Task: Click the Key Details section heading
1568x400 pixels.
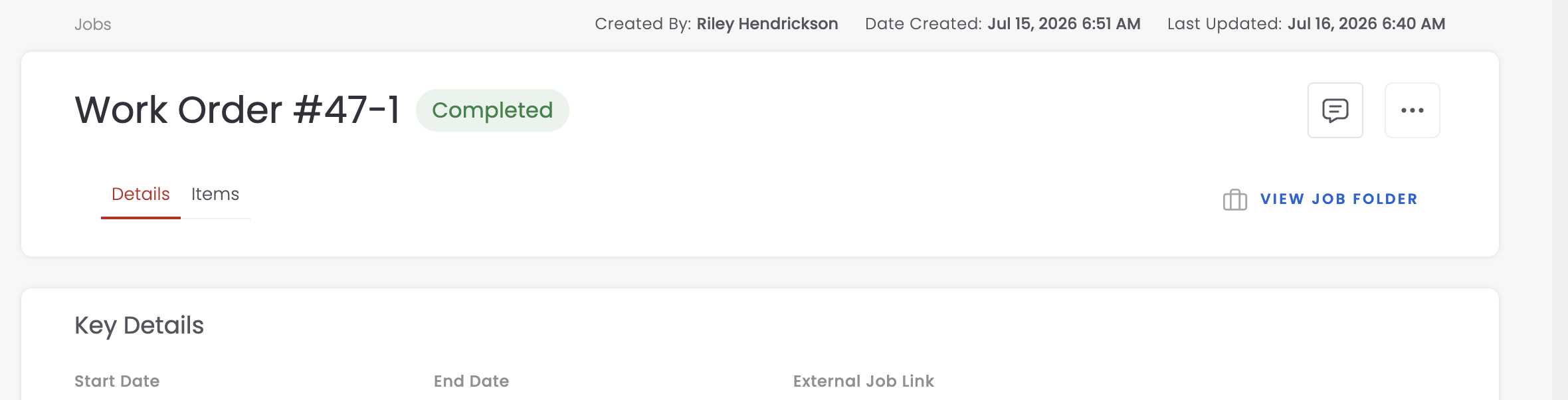Action: click(139, 326)
